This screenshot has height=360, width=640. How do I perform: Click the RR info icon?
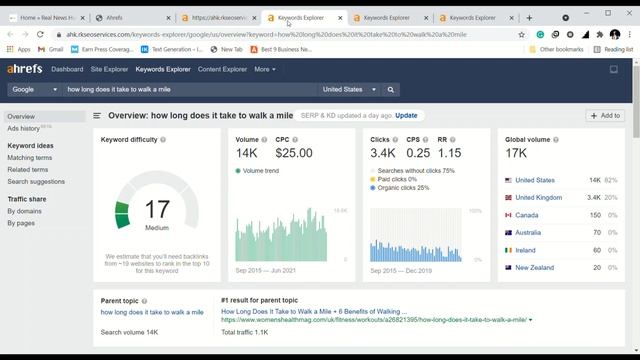(453, 140)
